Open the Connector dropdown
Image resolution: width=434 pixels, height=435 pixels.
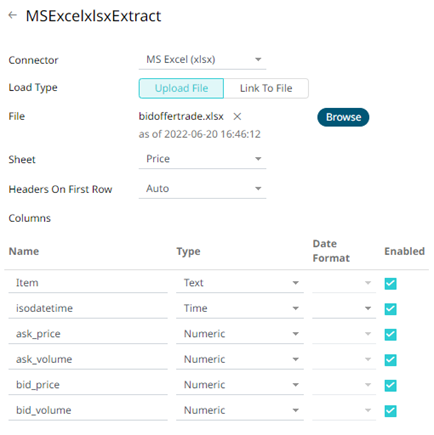(x=202, y=60)
